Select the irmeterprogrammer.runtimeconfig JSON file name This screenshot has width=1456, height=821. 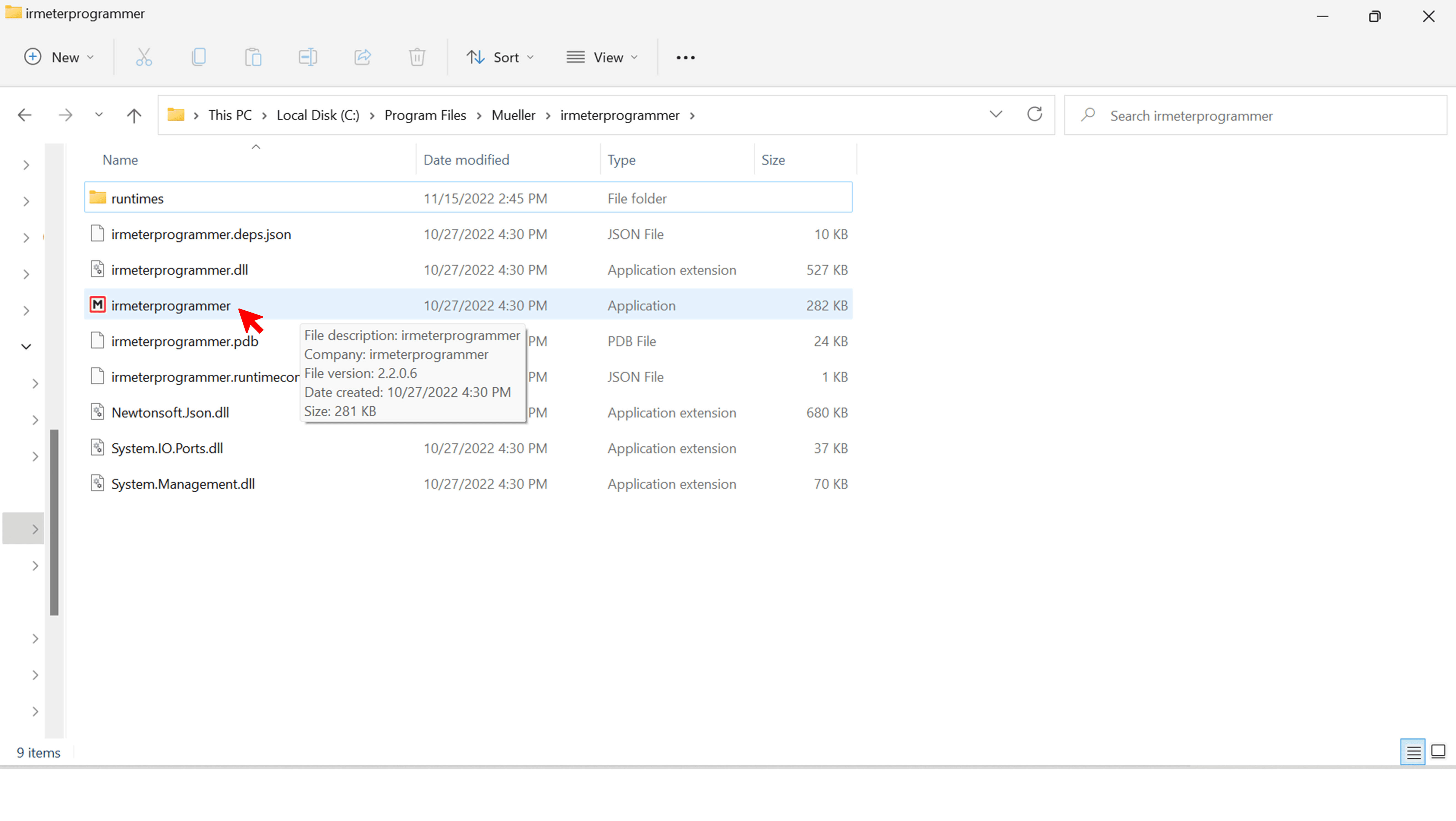205,377
